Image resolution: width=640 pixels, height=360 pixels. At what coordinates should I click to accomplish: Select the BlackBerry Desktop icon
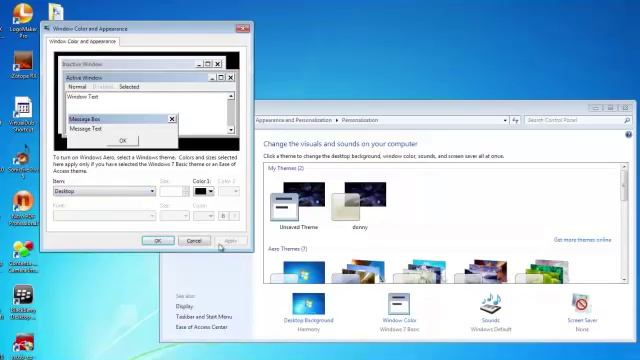(23, 302)
